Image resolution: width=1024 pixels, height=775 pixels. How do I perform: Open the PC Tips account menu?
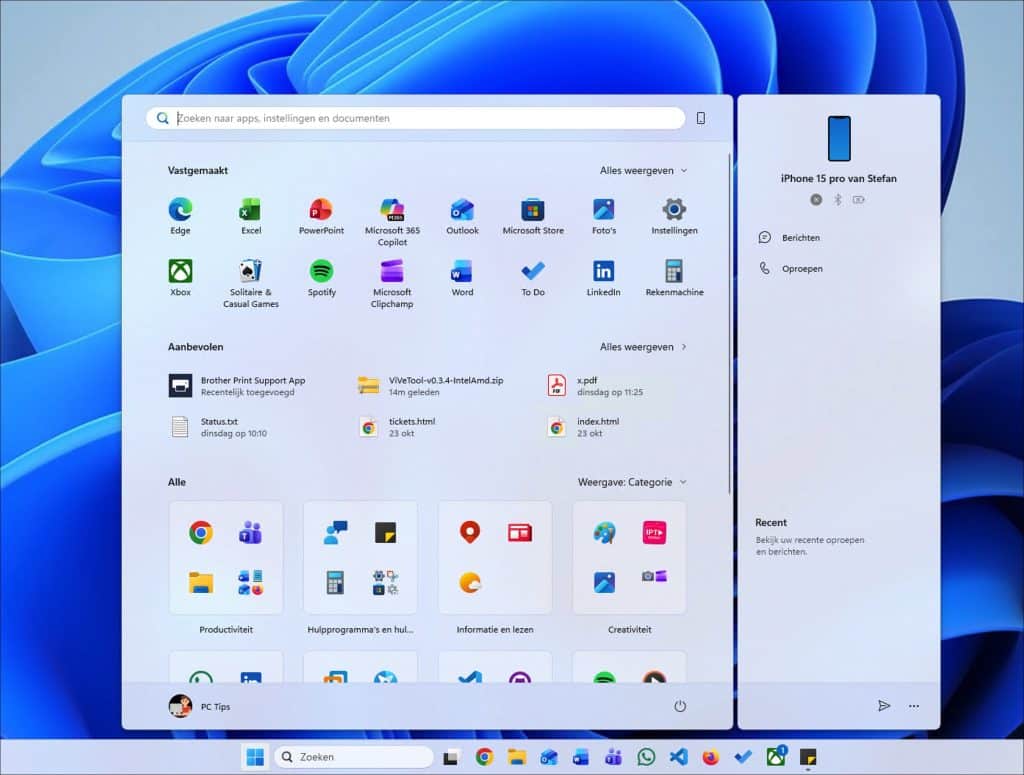coord(198,705)
